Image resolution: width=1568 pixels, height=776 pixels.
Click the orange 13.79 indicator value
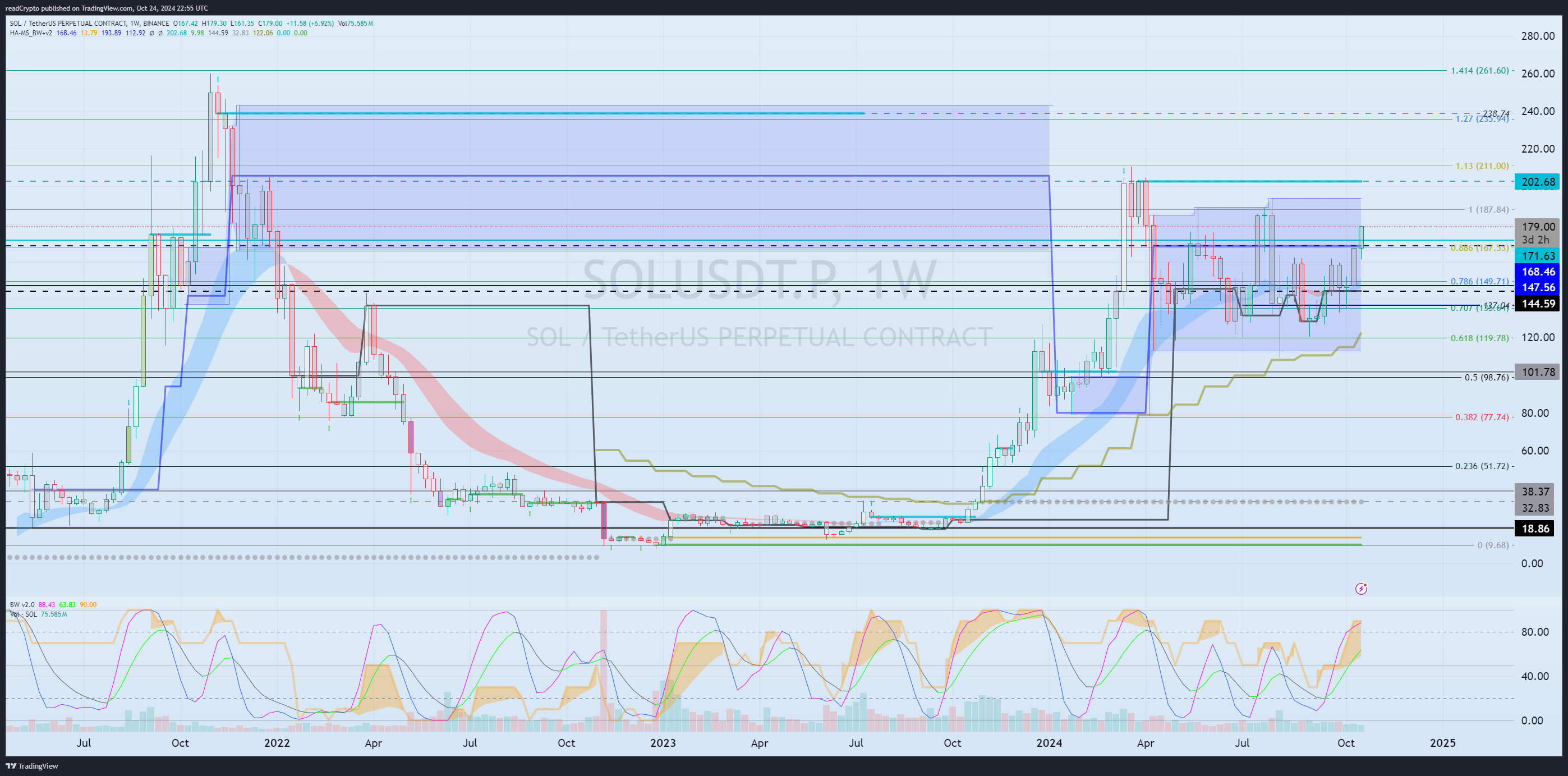(x=89, y=33)
